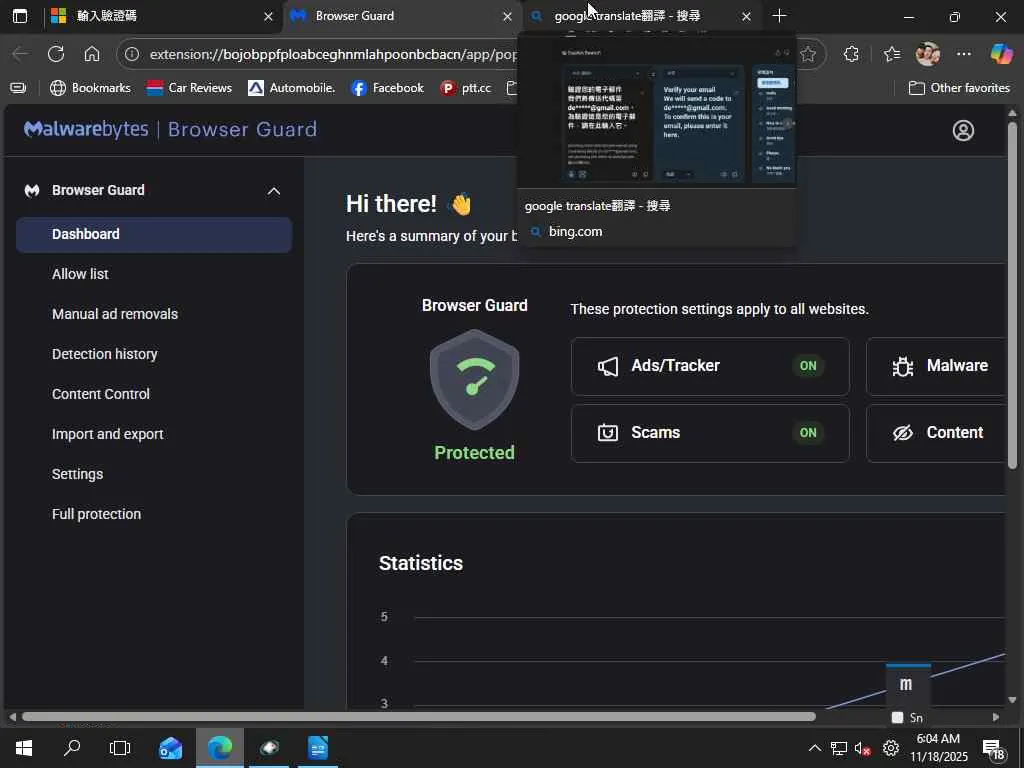The width and height of the screenshot is (1024, 768).
Task: Click the Malwarebytes Browser Guard logo
Action: tap(170, 129)
